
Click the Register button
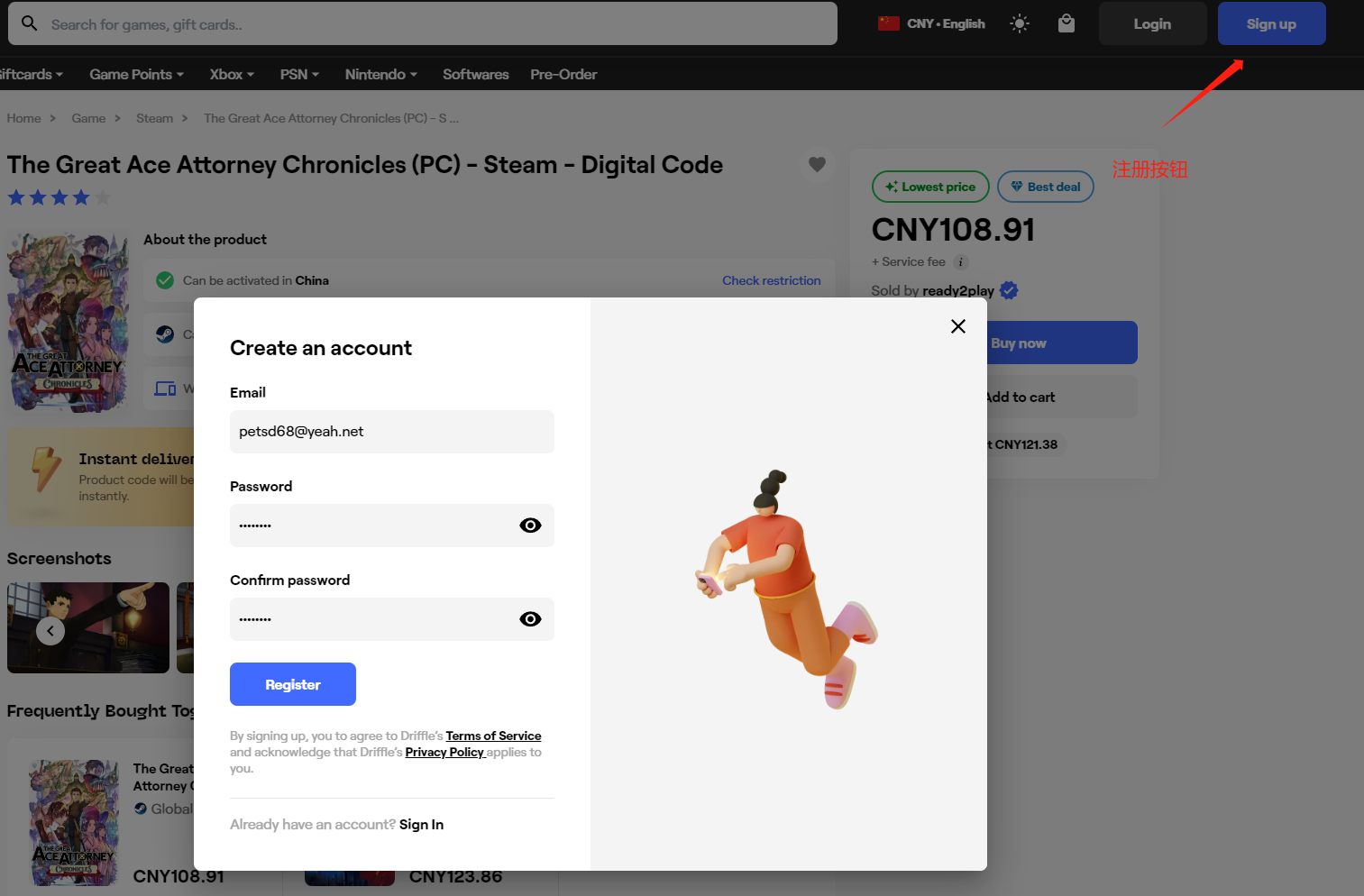pyautogui.click(x=293, y=684)
